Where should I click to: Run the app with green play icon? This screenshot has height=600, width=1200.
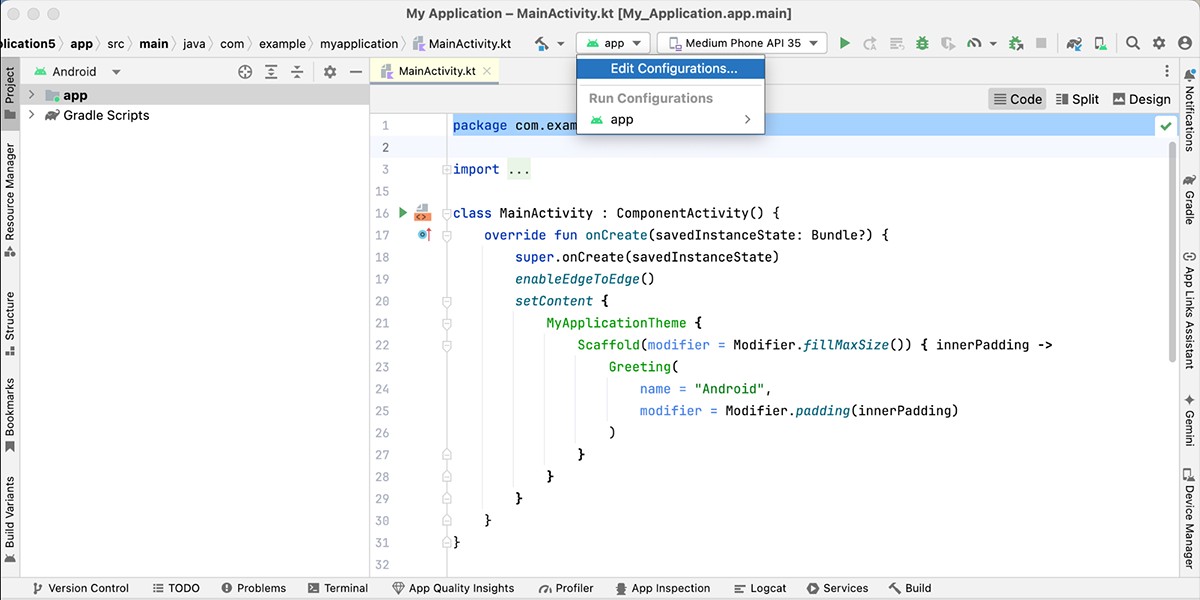(x=845, y=43)
